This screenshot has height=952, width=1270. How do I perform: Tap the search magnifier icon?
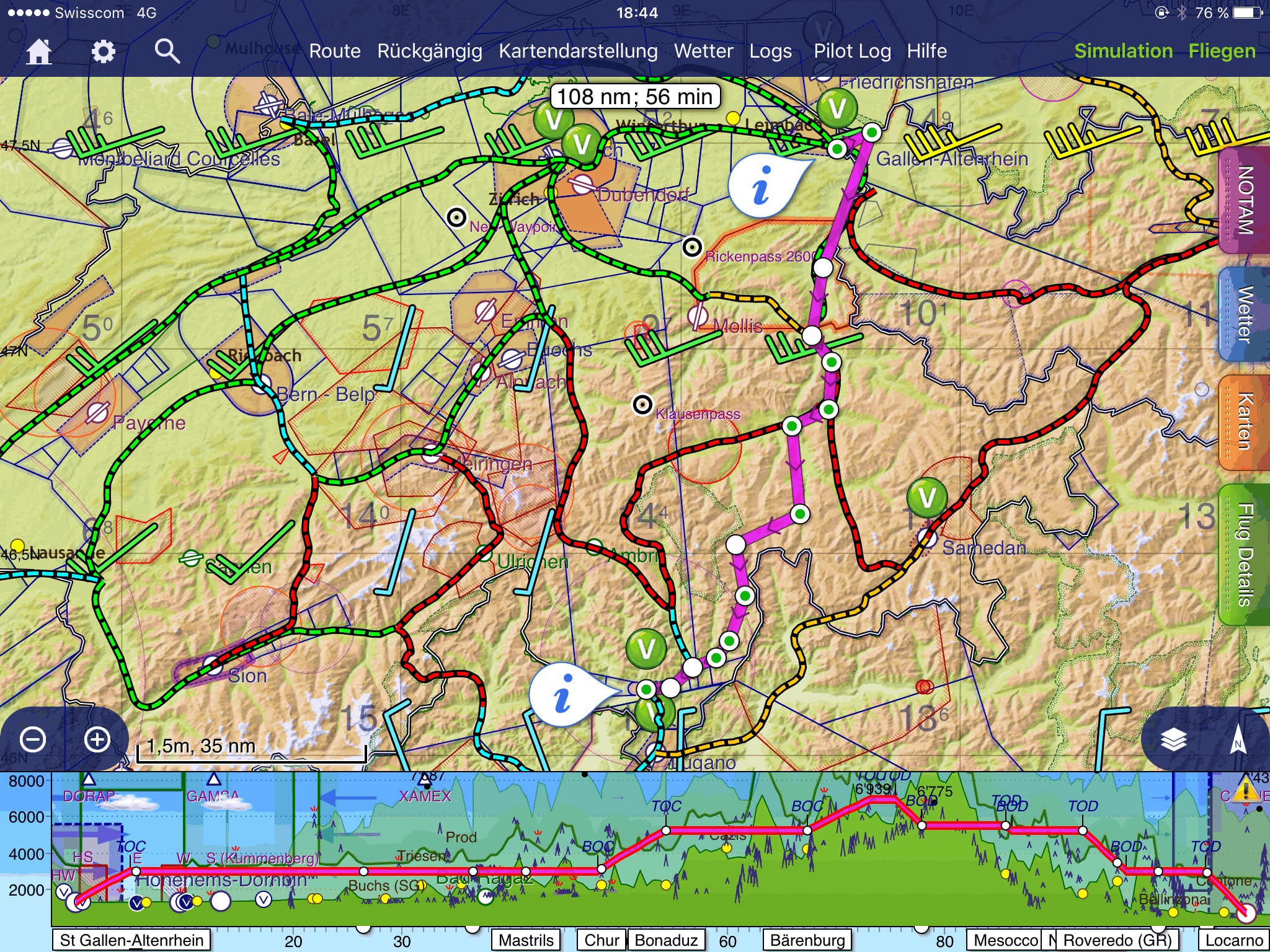(167, 51)
